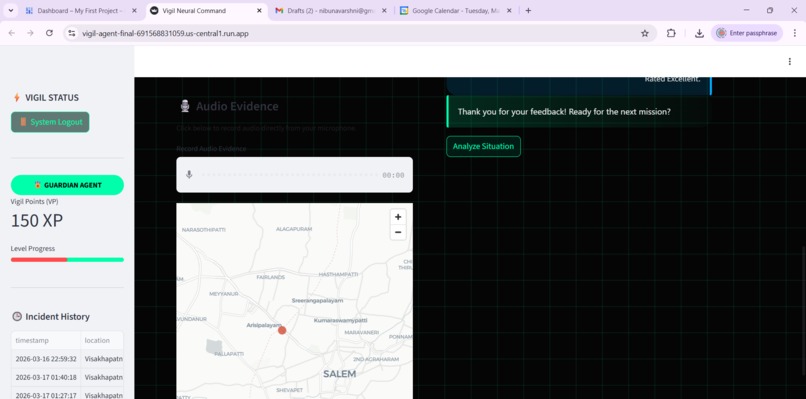Viewport: 806px width, 399px height.
Task: Switch to Vigil Neural Command tab
Action: point(206,10)
